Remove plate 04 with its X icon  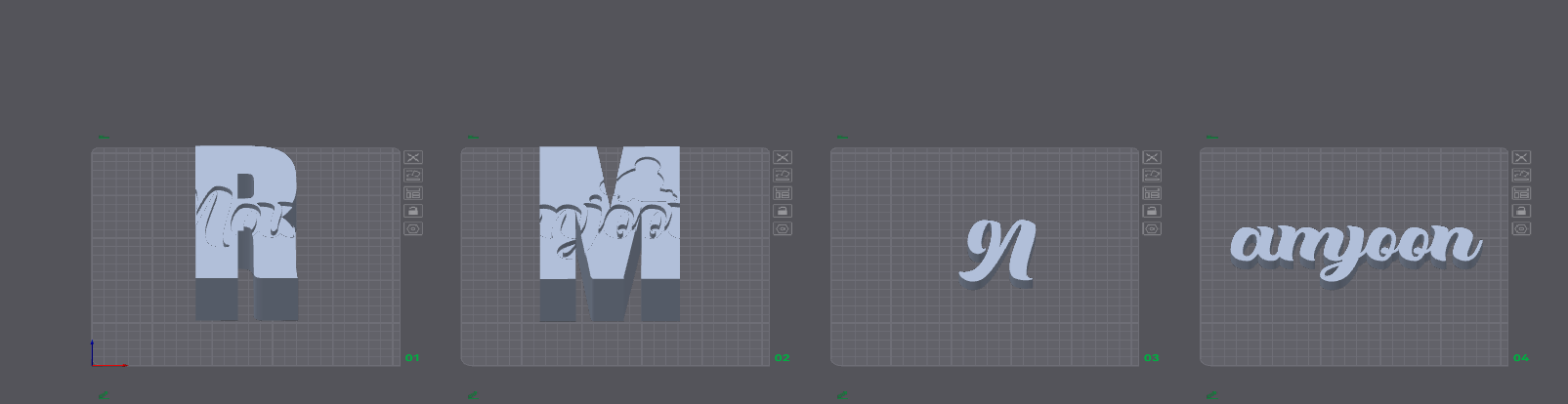click(1521, 157)
